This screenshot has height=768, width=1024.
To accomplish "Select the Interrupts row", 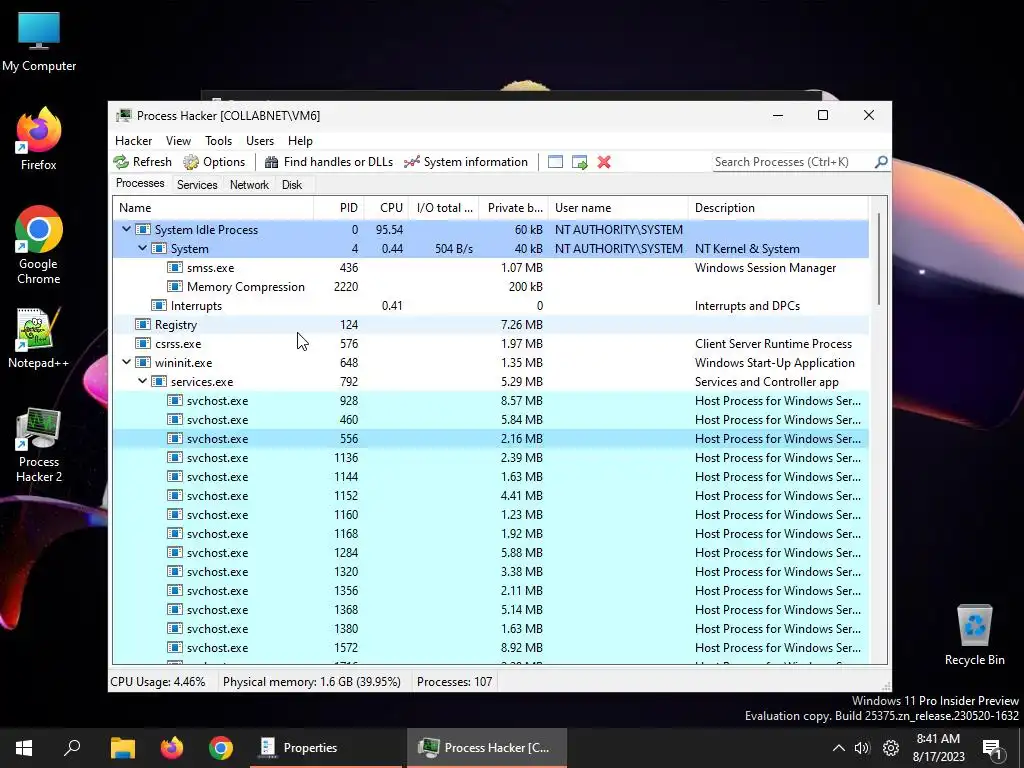I will 491,306.
